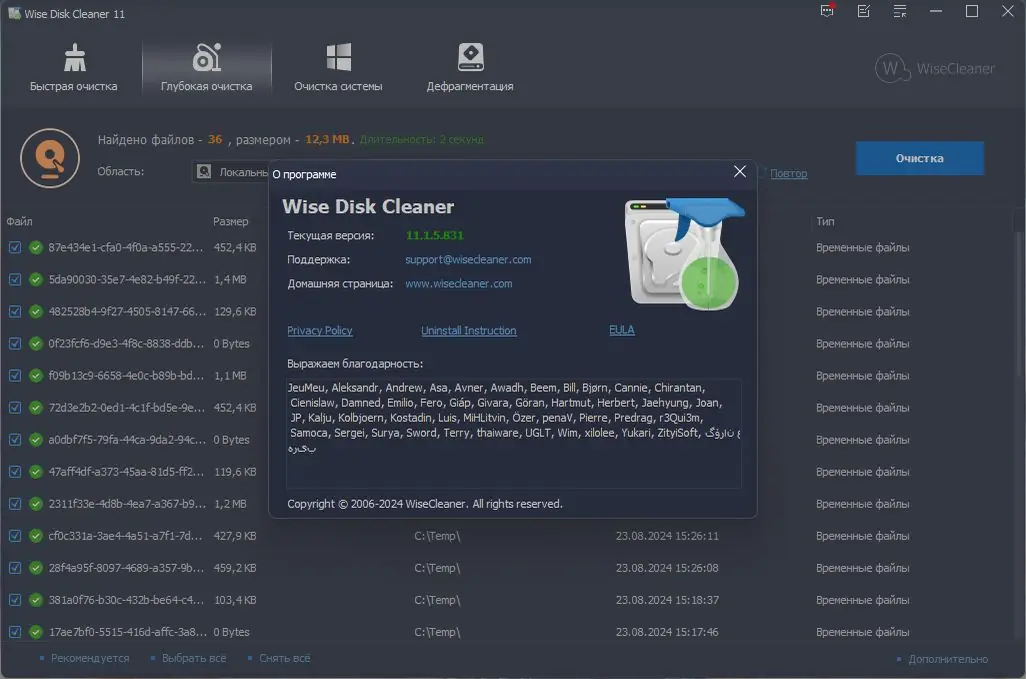Screen dimensions: 1026x679
Task: Click the total size 12,3 MB
Action: 327,139
